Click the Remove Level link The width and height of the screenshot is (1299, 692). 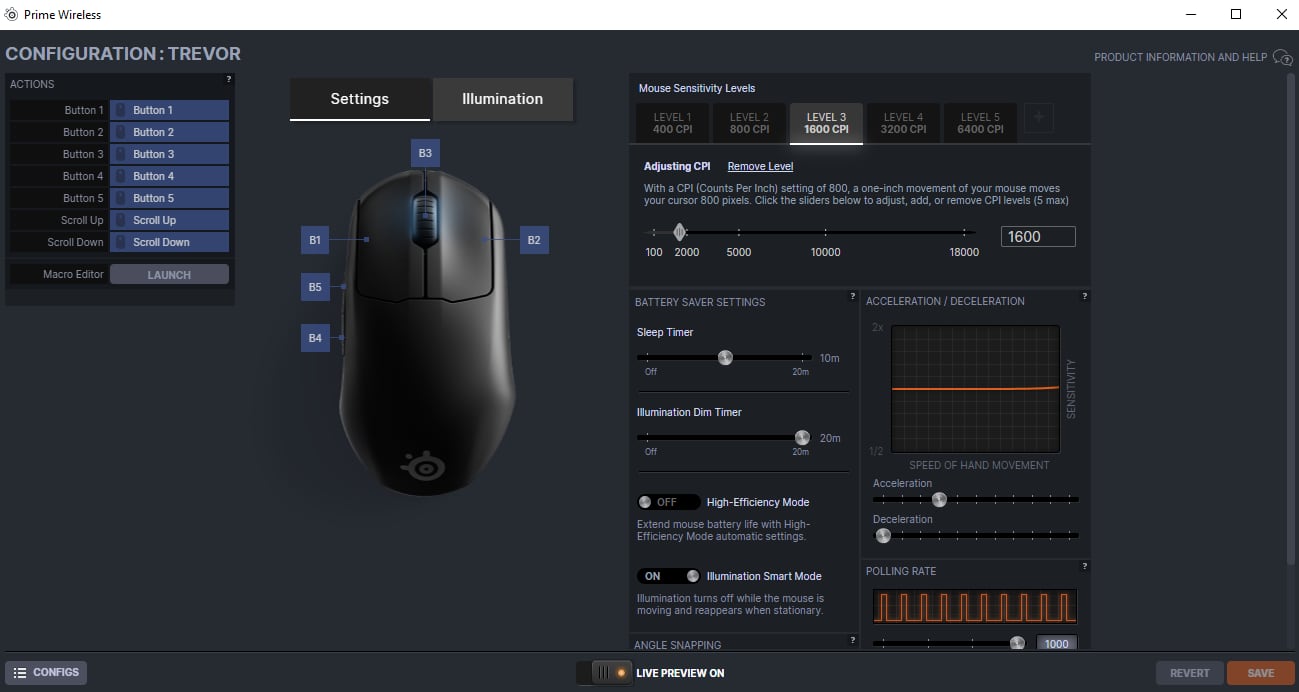click(759, 165)
